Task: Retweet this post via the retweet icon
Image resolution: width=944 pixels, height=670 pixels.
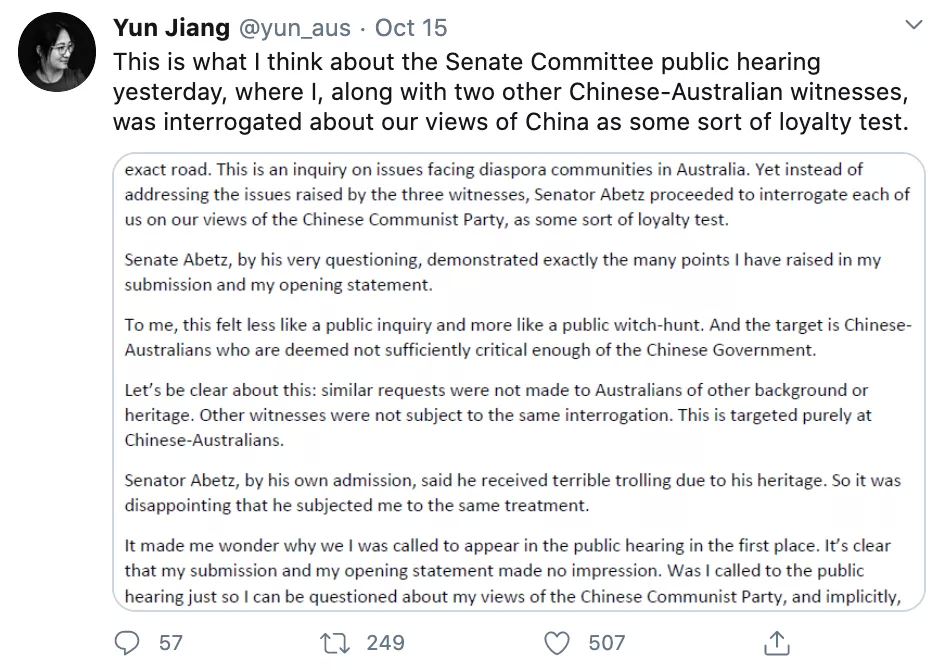Action: click(335, 643)
